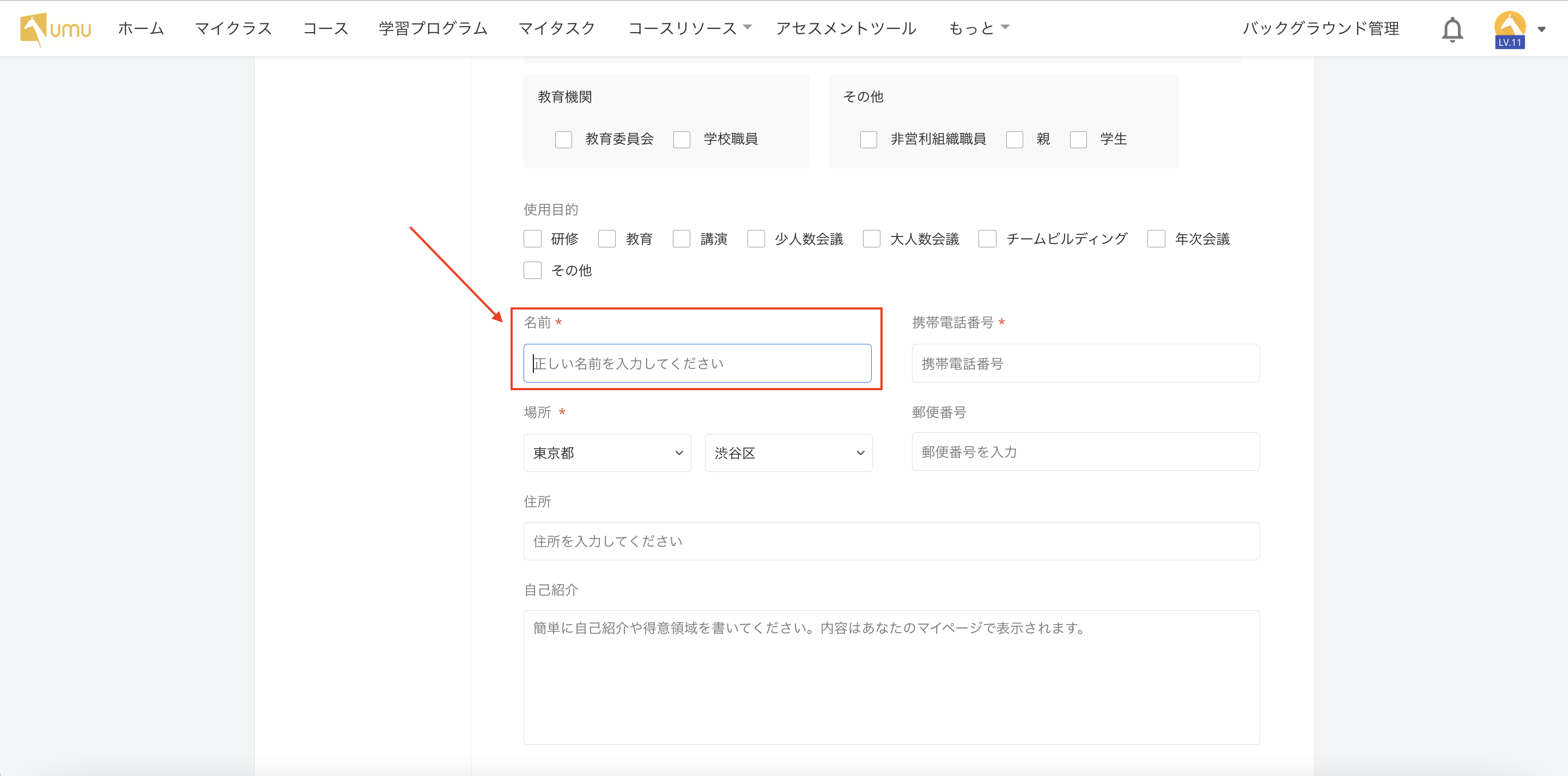
Task: Expand the account menu arrow beside avatar
Action: (x=1541, y=29)
